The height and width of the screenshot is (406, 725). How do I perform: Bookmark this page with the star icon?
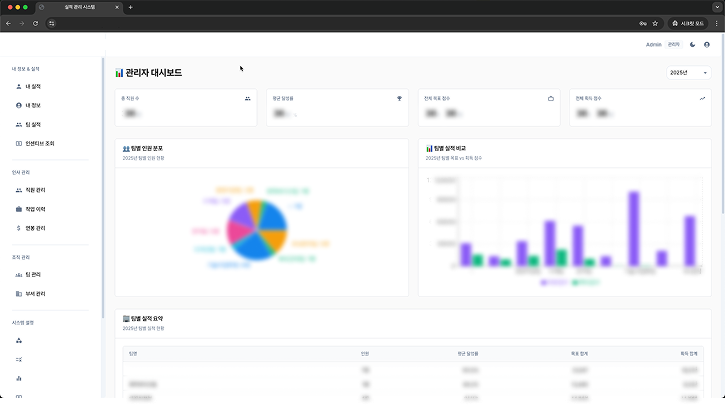coord(655,23)
